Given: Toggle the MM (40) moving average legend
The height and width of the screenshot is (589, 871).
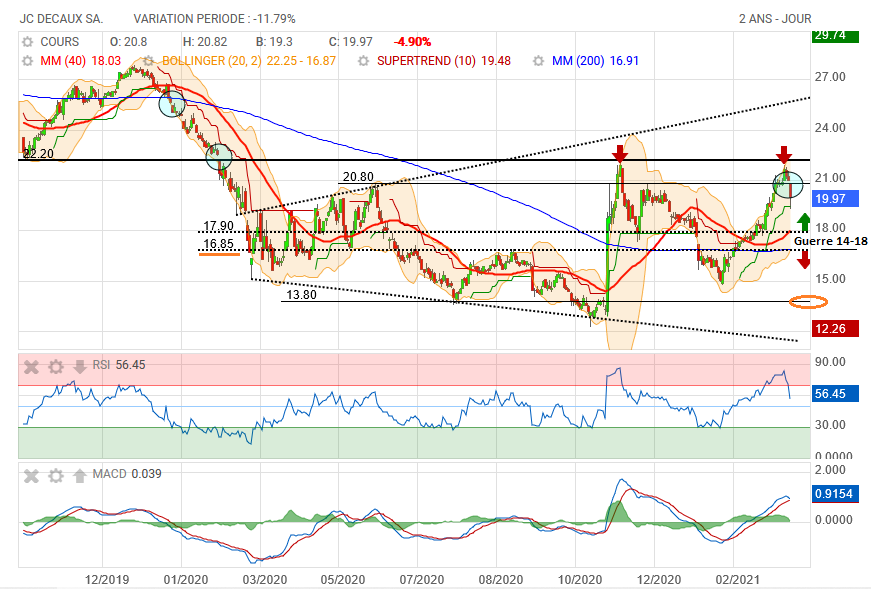Looking at the screenshot, I should [x=66, y=61].
